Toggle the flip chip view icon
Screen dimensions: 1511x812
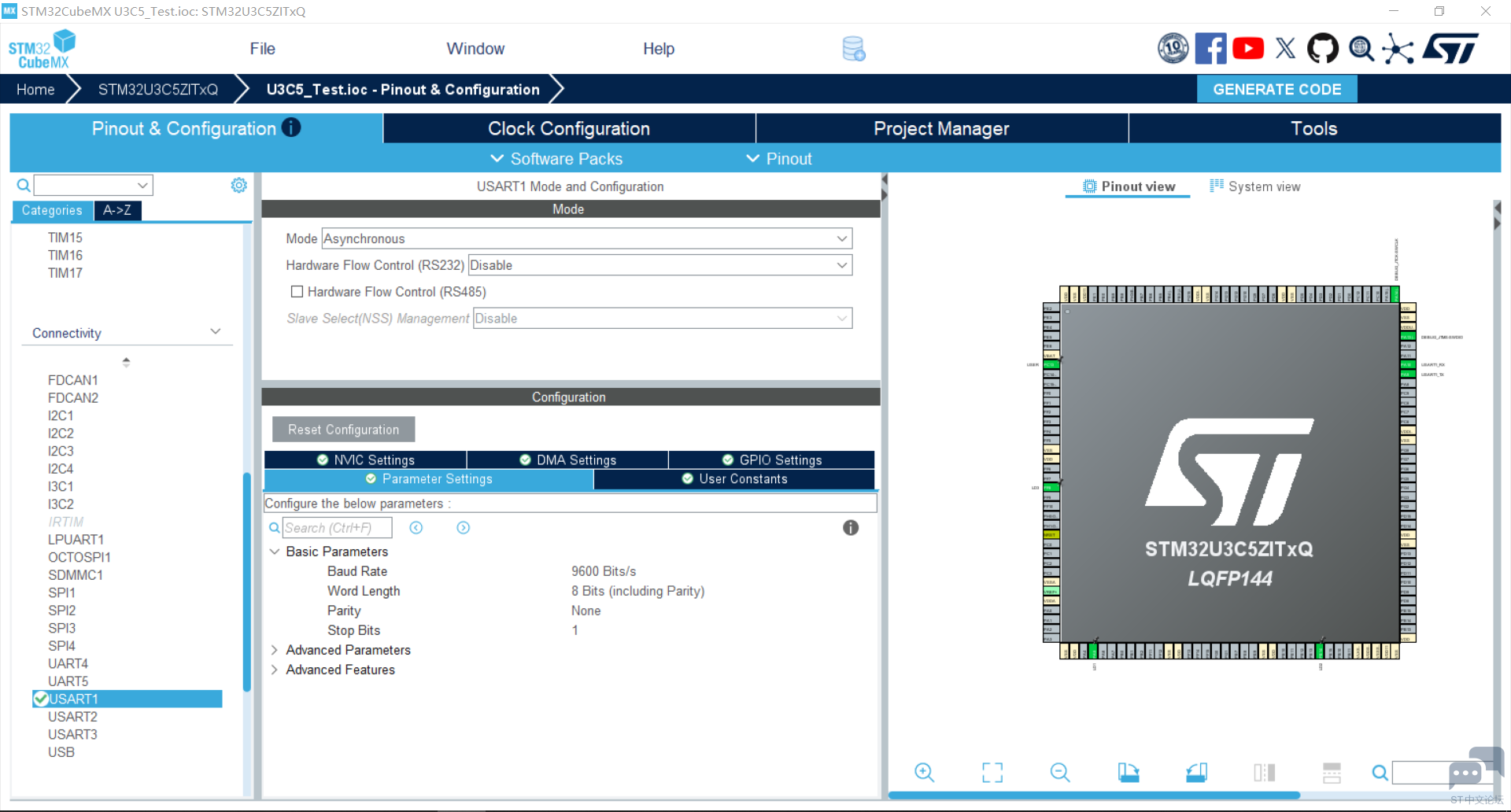[x=1265, y=773]
